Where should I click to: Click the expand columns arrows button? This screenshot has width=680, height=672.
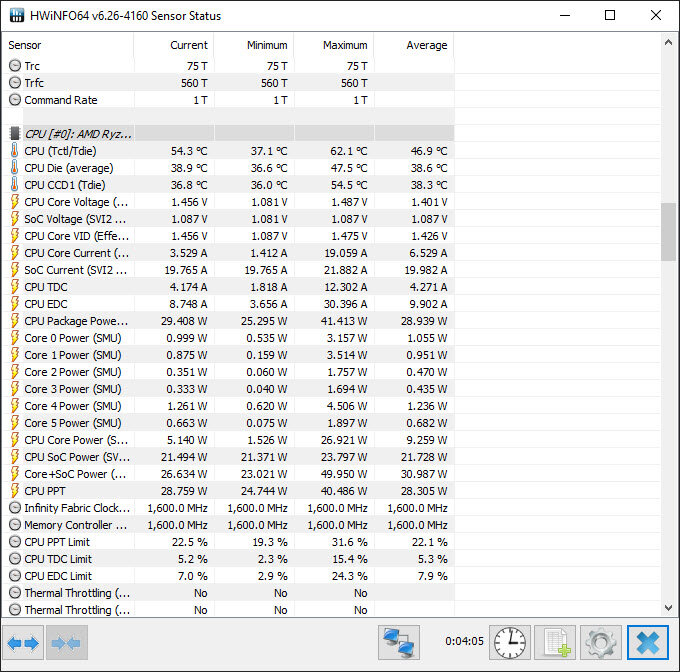23,643
